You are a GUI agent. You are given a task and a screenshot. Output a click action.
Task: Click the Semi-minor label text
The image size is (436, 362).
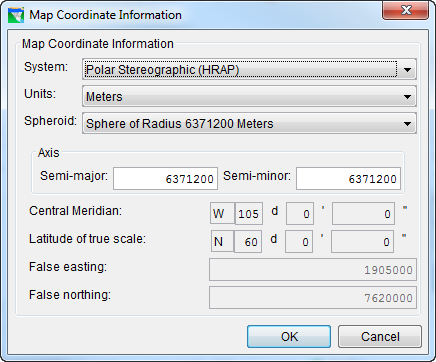click(x=257, y=176)
